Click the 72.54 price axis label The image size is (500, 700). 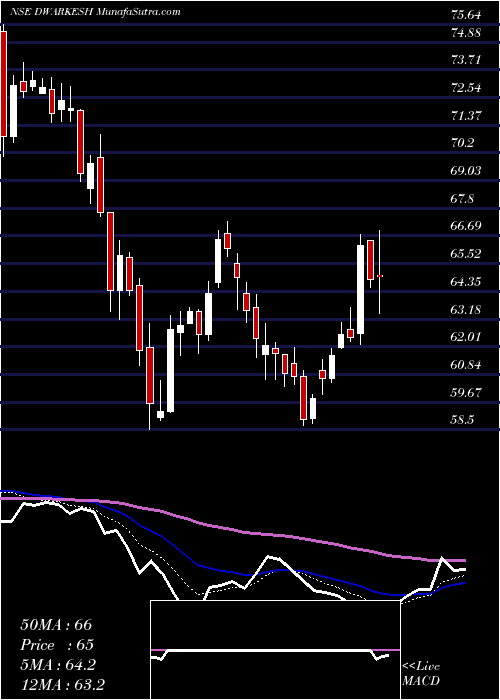click(466, 88)
